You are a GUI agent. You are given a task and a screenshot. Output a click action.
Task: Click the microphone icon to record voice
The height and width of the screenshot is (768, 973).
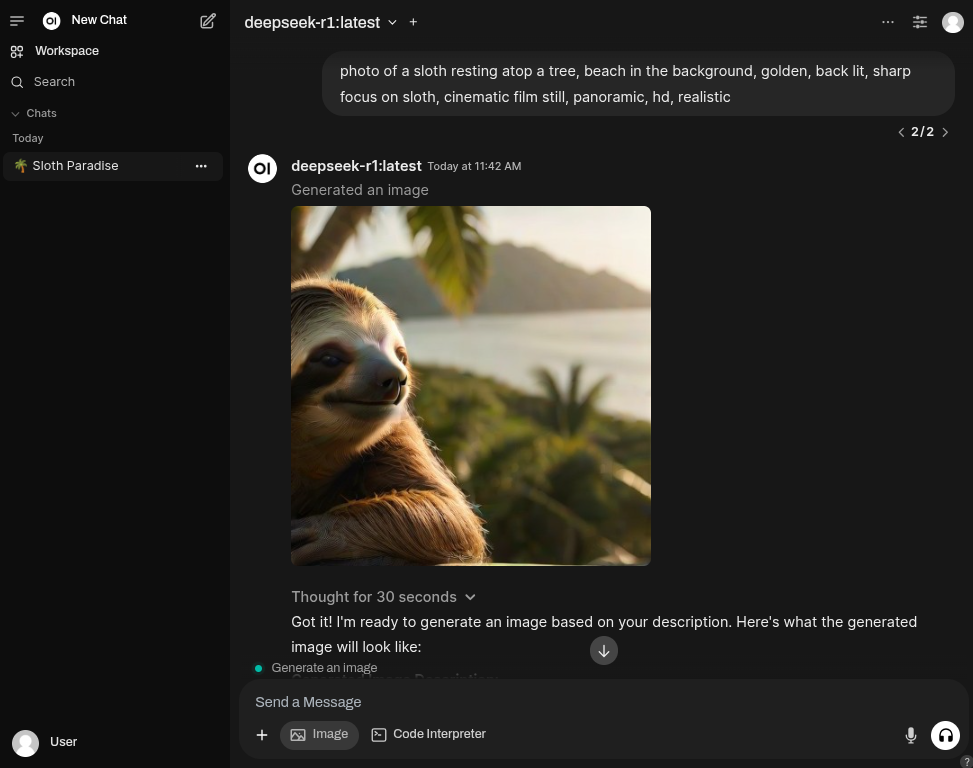911,735
